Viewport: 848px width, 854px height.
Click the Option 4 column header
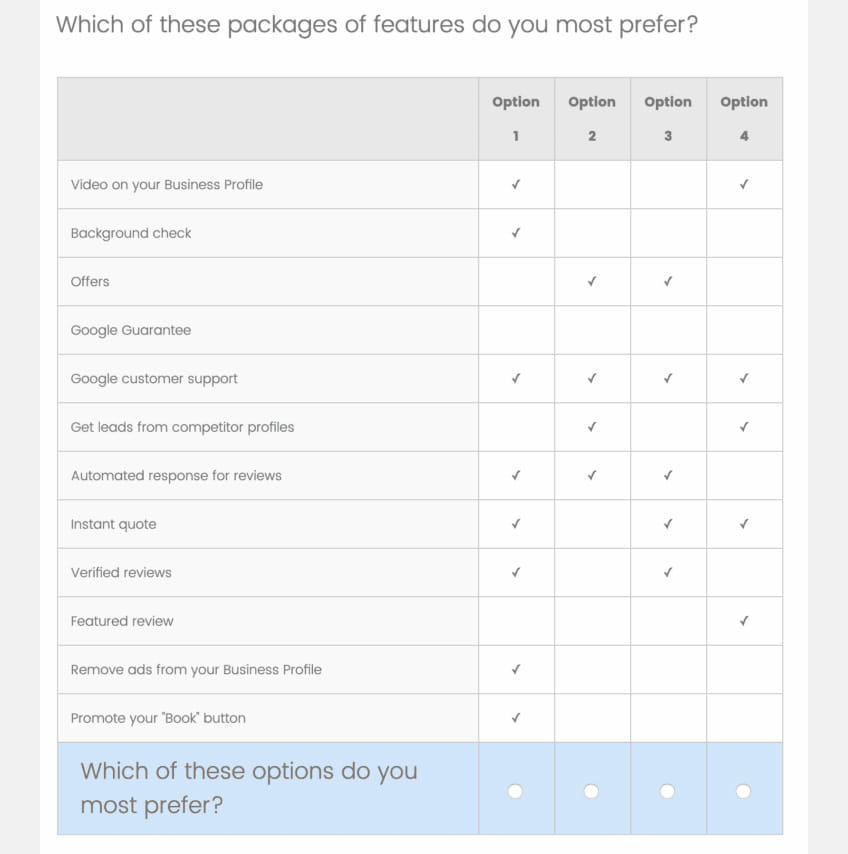(744, 118)
